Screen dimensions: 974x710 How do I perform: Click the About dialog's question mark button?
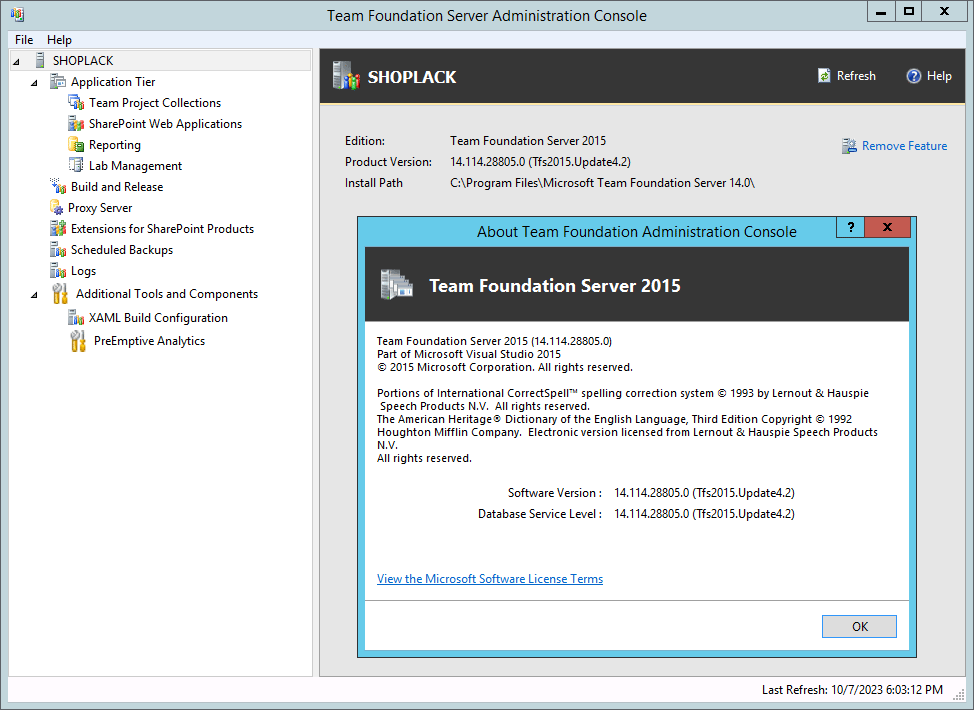tap(850, 227)
